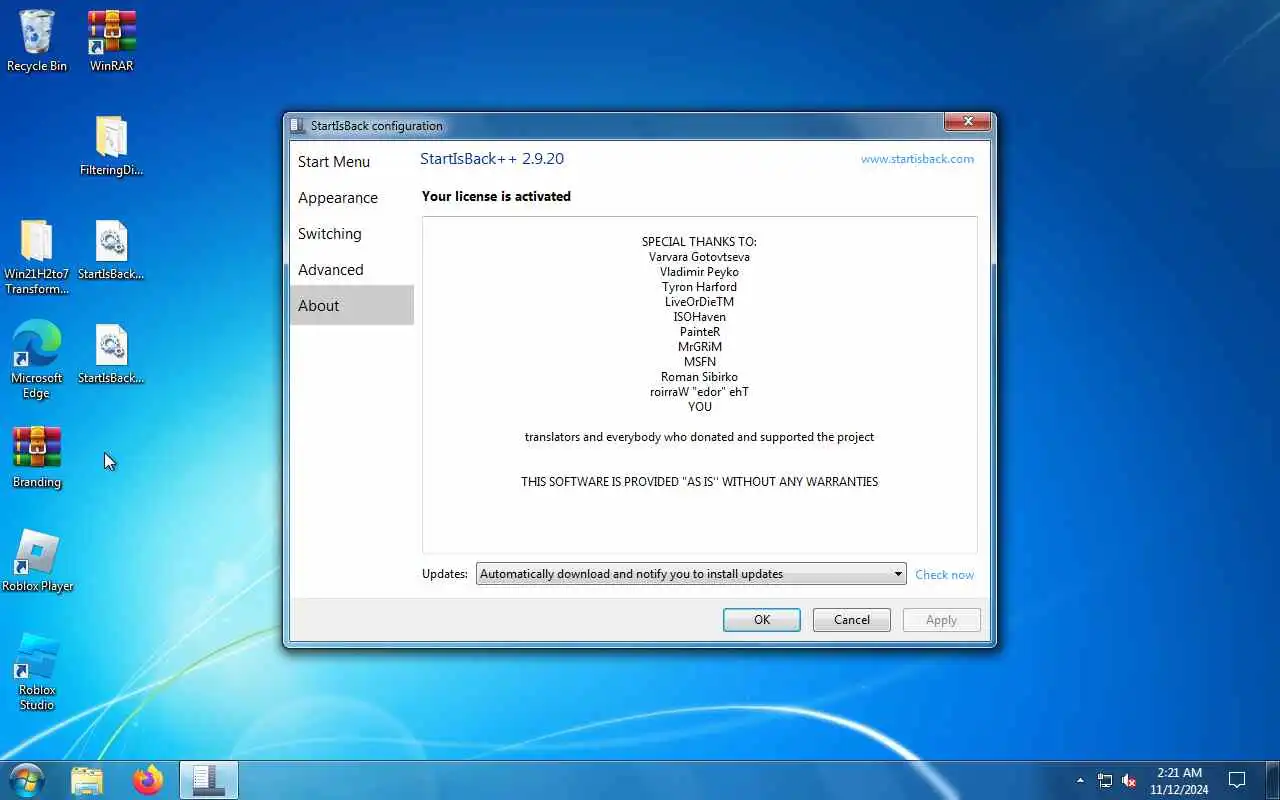
Task: Open the muted volume tray icon
Action: tap(1129, 780)
